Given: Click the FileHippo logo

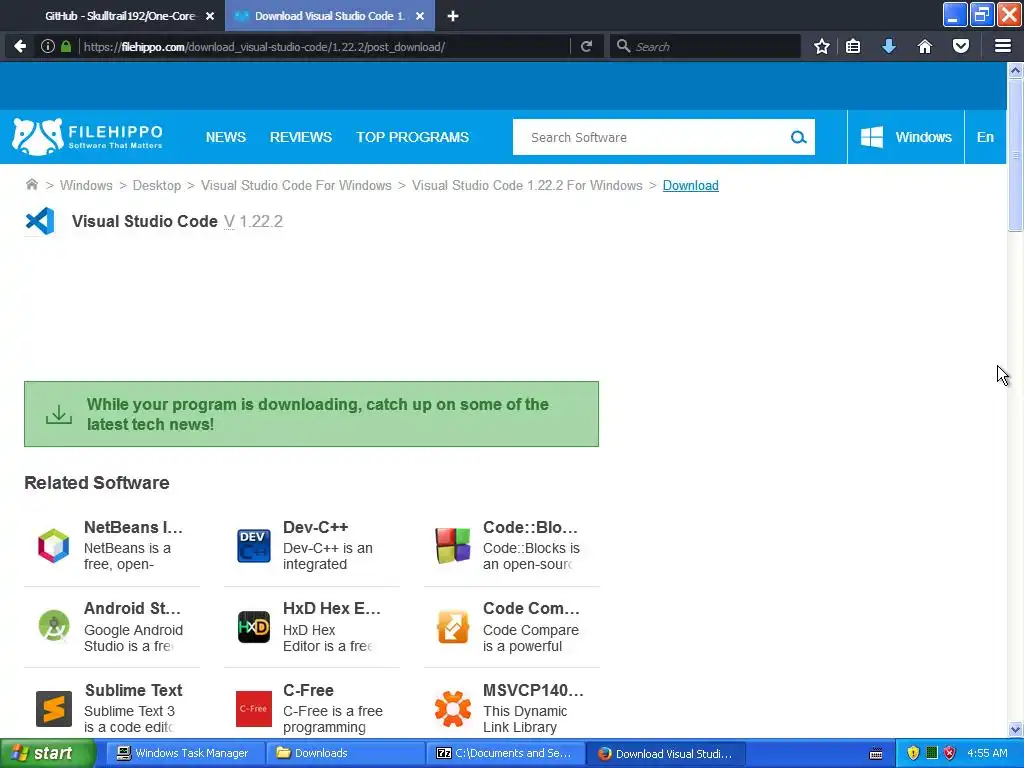Looking at the screenshot, I should (87, 137).
